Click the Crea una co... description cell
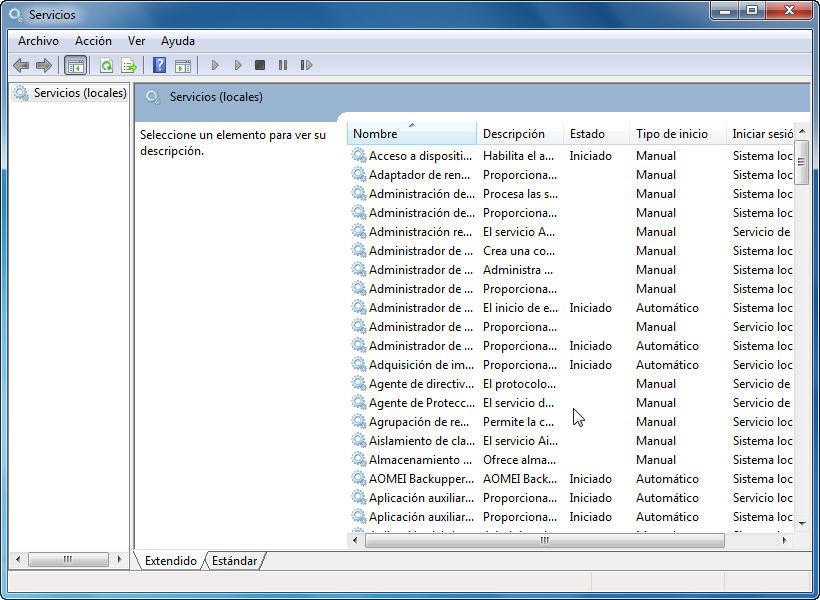Viewport: 820px width, 600px height. pyautogui.click(x=519, y=251)
